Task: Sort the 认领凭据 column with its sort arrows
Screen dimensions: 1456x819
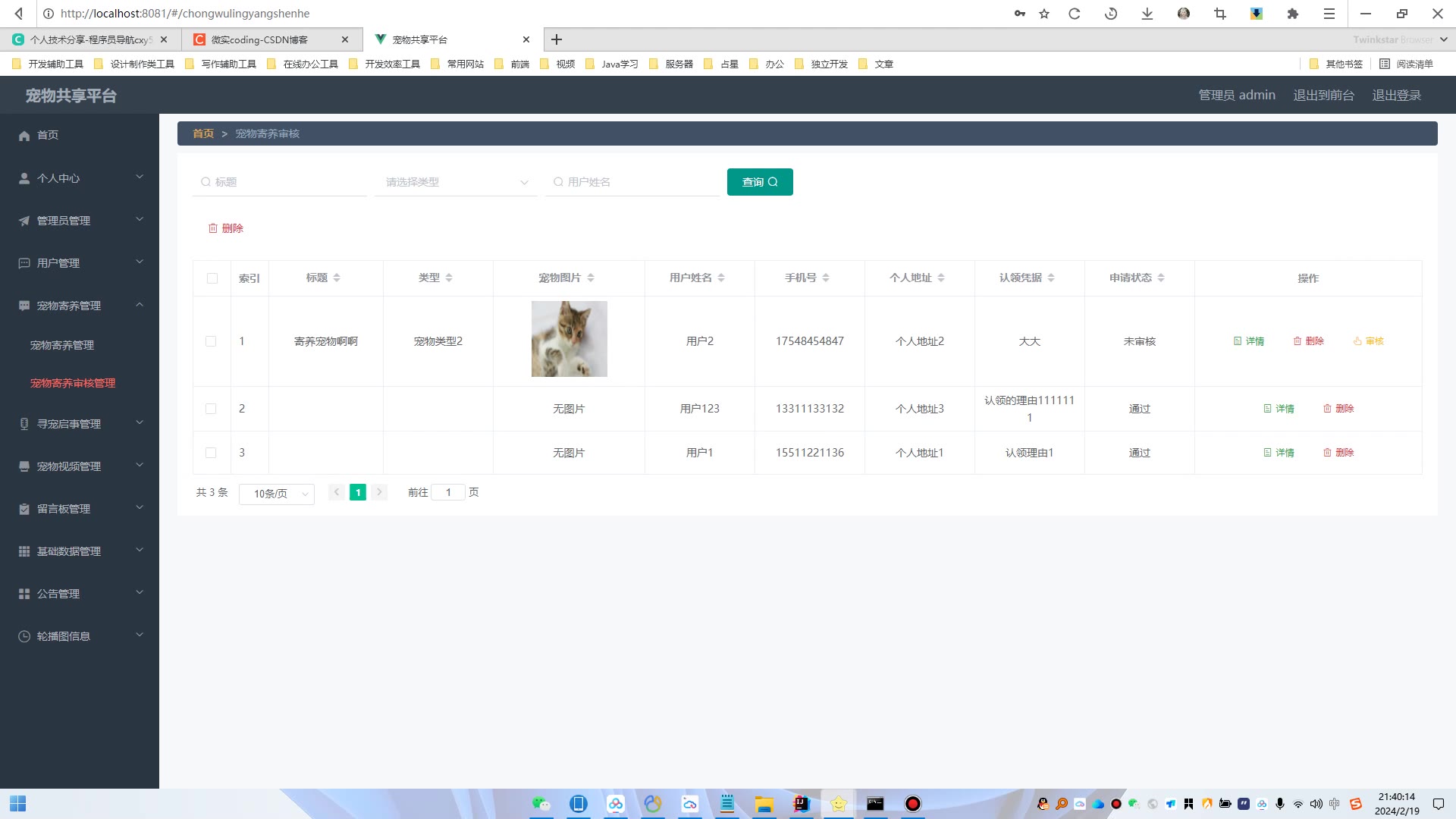Action: point(1051,278)
